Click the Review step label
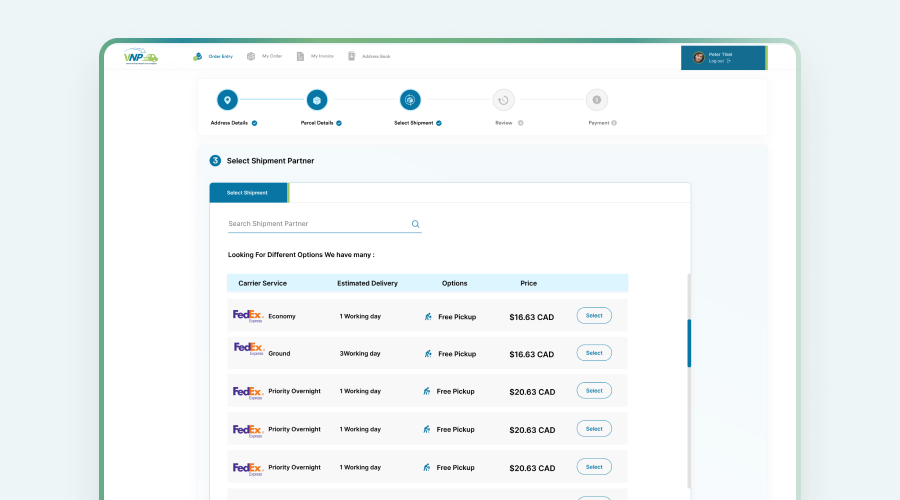The image size is (900, 500). [x=504, y=123]
